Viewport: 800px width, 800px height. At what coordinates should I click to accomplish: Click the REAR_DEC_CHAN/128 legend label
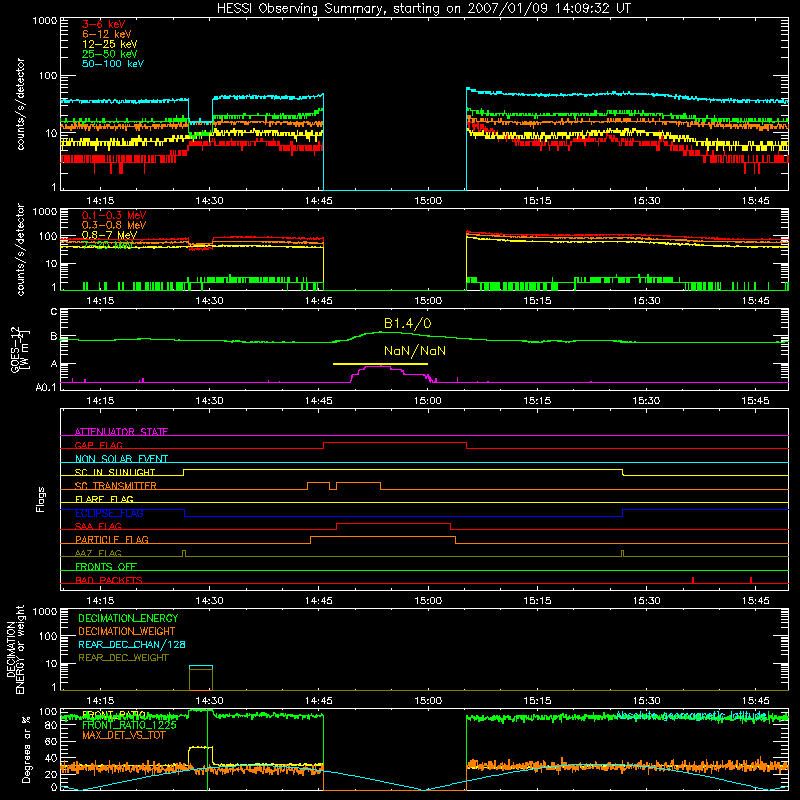pos(132,645)
